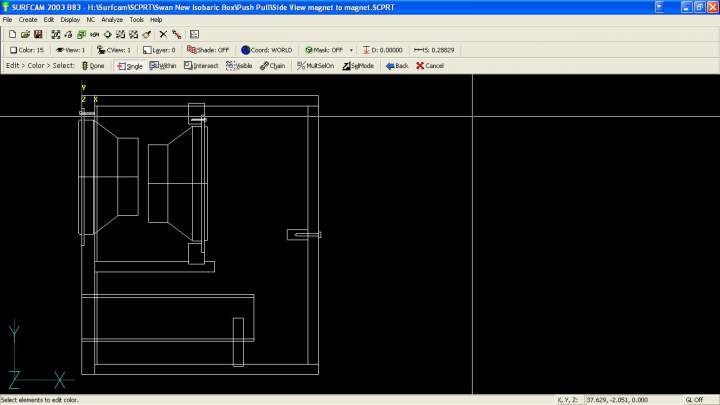
Task: Toggle the Shade: OFF setting
Action: pos(208,50)
